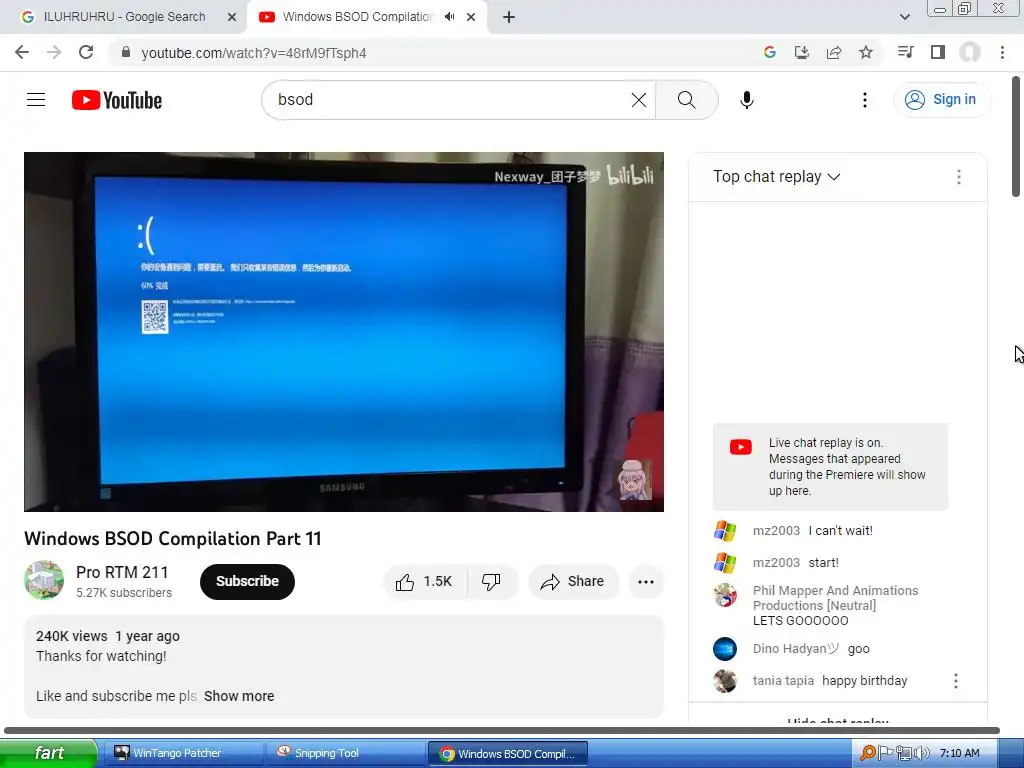Click horizontal scrollbar at page bottom
Viewport: 1024px width, 768px height.
(x=502, y=730)
